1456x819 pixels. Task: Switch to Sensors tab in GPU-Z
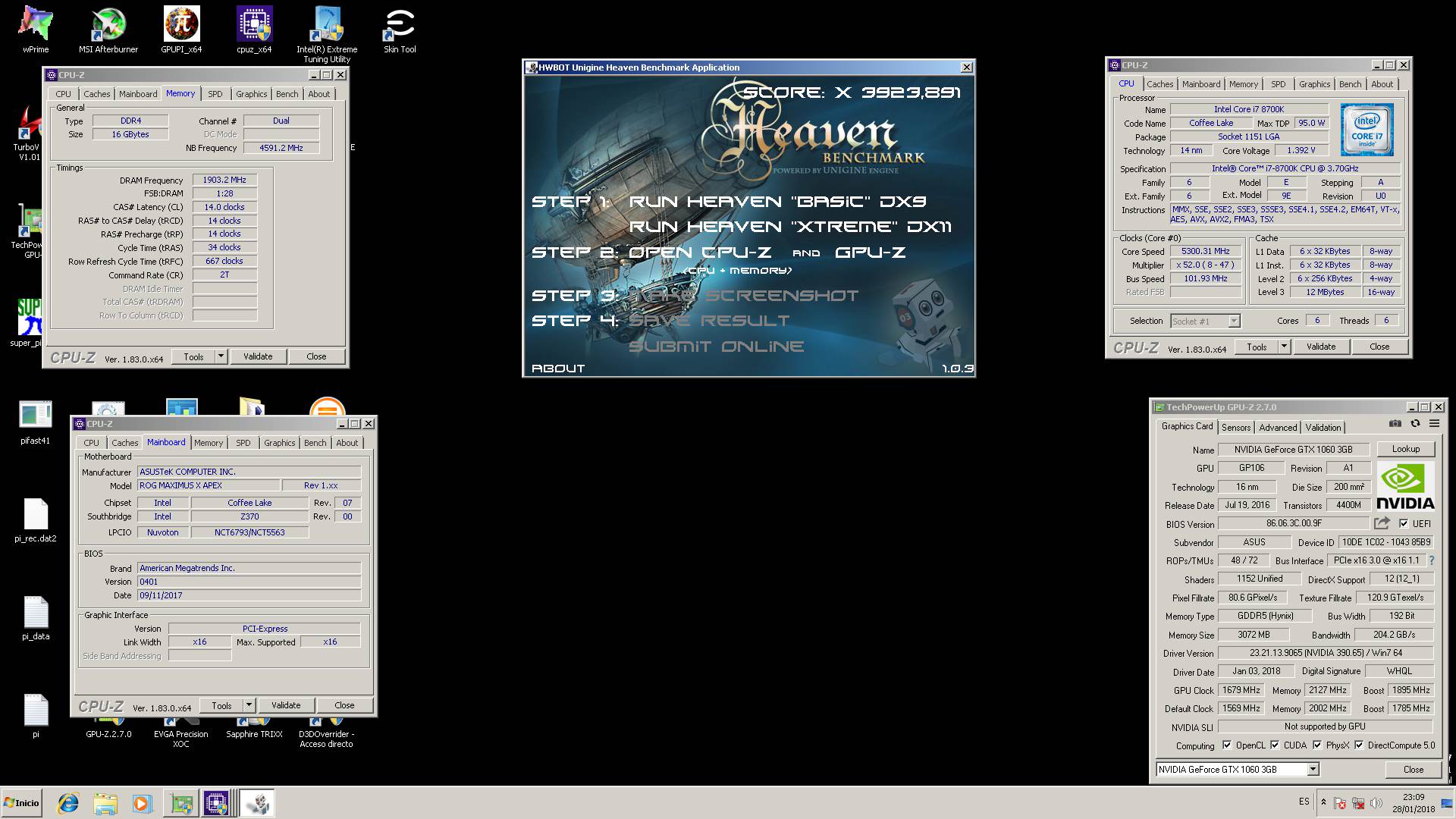click(1236, 428)
